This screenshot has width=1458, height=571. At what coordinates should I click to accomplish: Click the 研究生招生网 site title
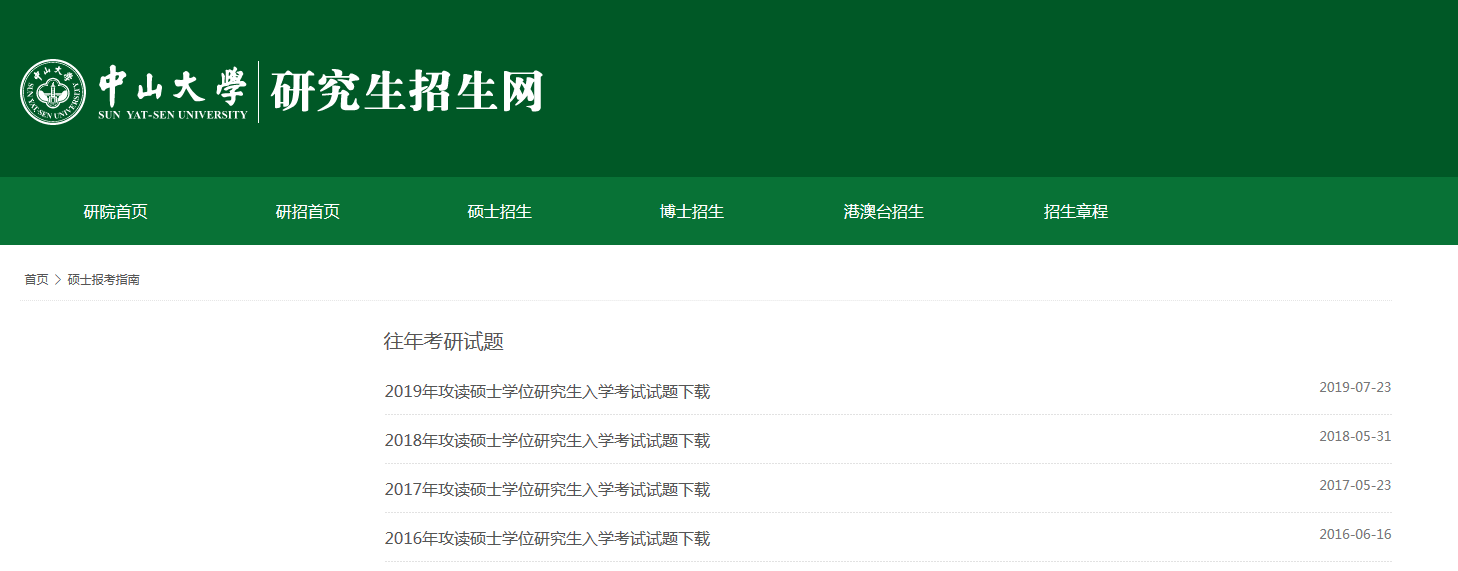tap(406, 92)
